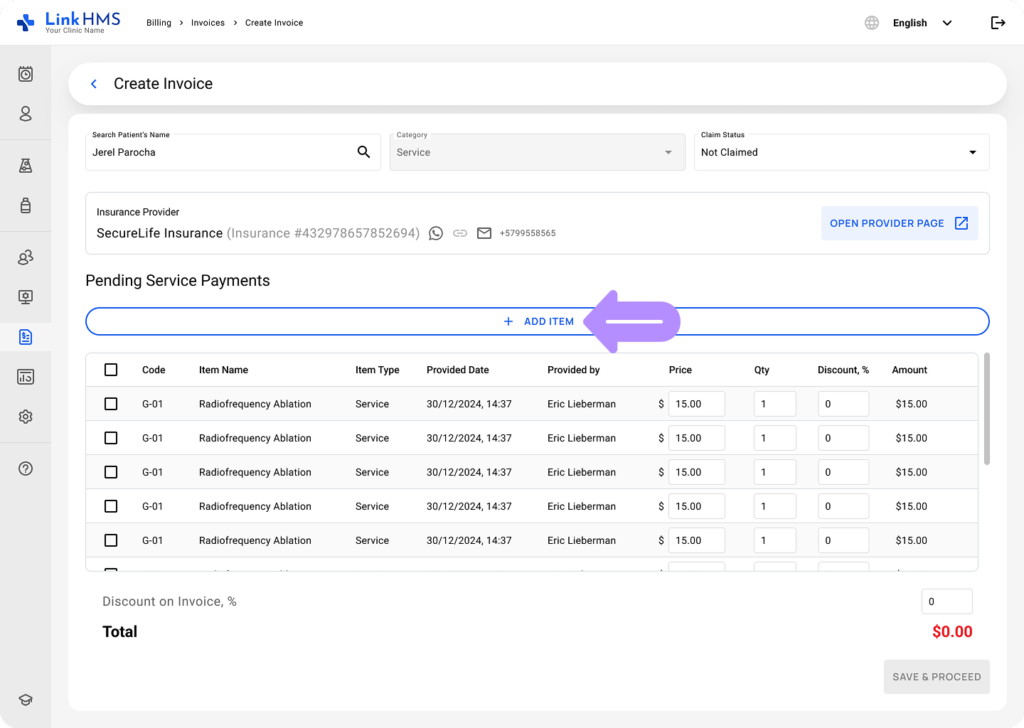Screen dimensions: 1024x728
Task: Go back using the Create Invoice arrow
Action: [94, 84]
